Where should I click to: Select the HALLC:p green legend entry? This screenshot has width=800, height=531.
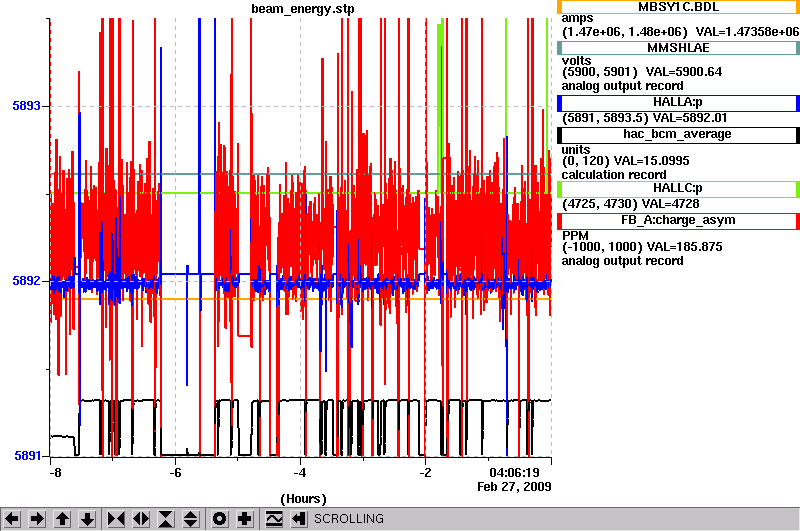coord(678,189)
